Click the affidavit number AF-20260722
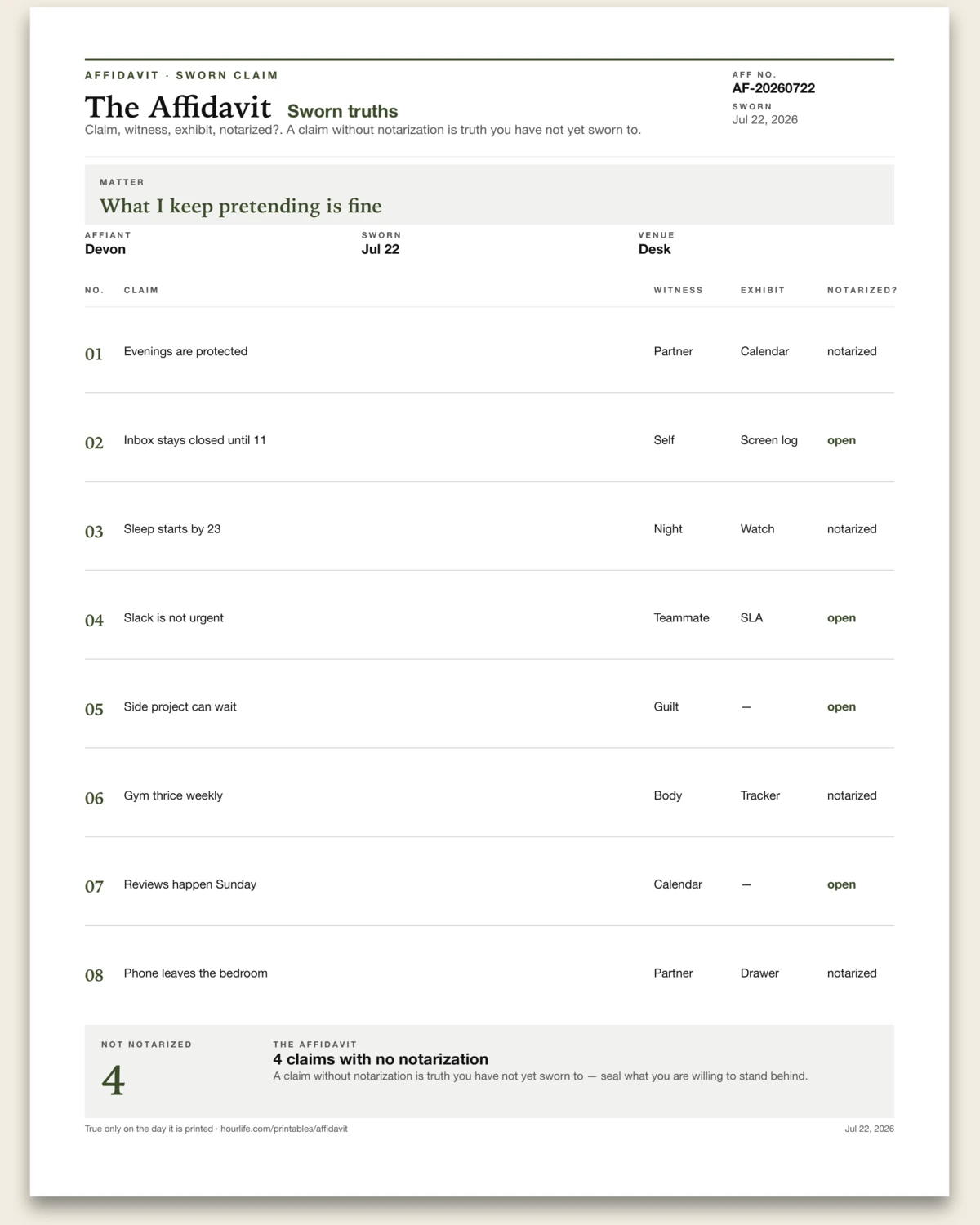 773,88
